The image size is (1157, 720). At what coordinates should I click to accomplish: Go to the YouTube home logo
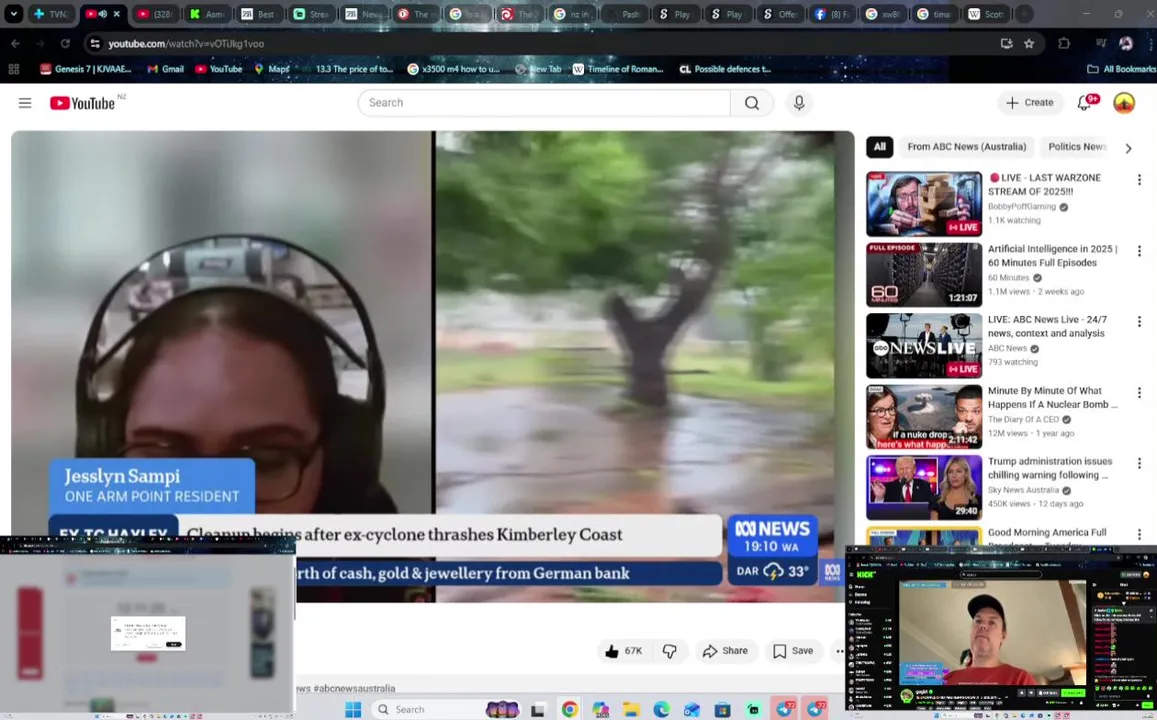83,103
